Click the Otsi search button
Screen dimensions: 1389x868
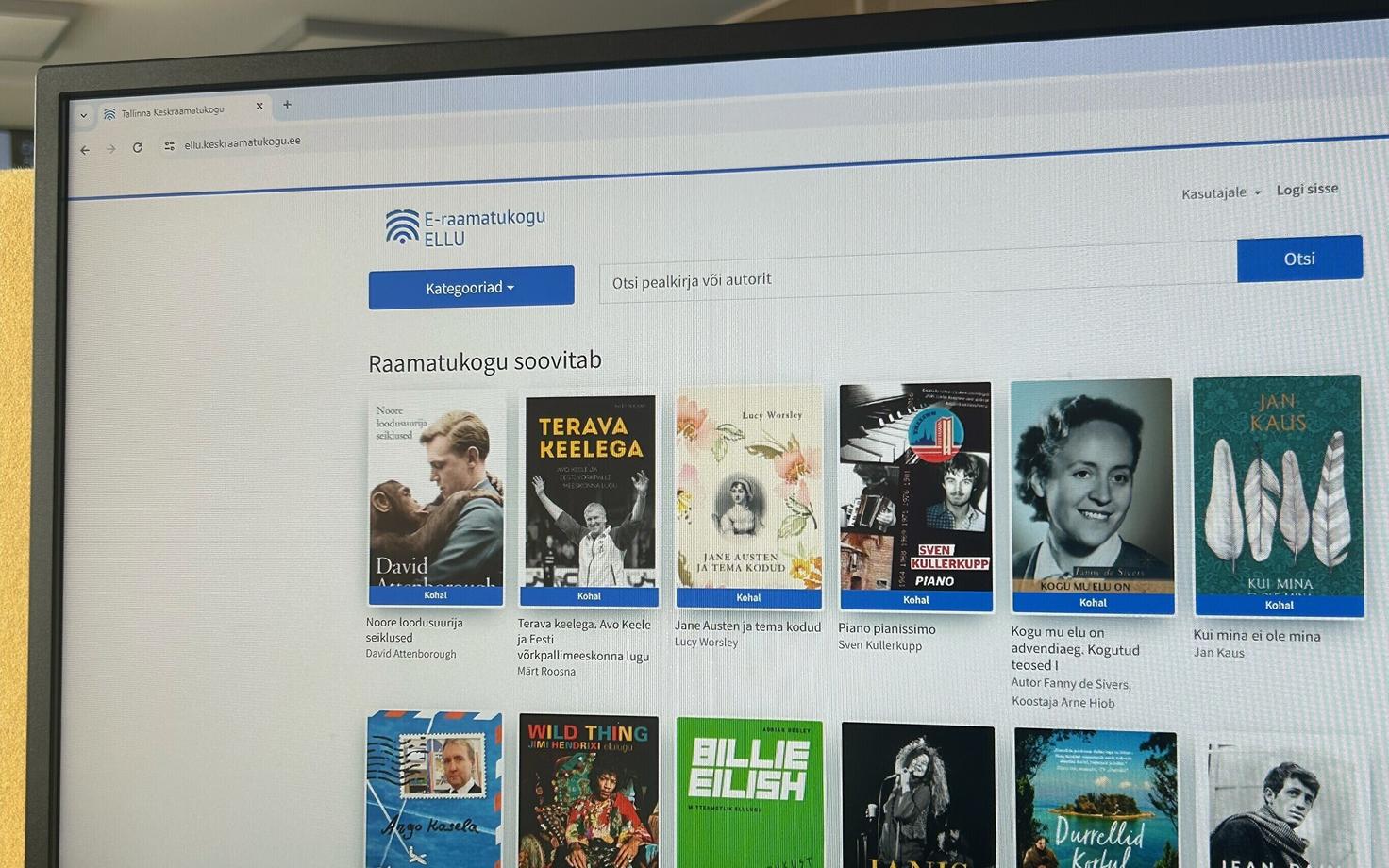tap(1299, 259)
